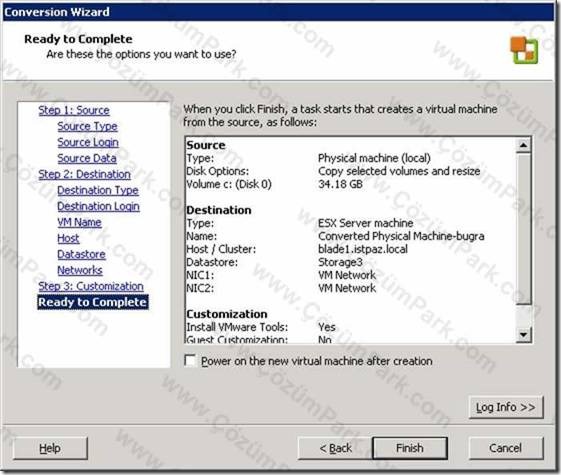Open the Source Login step

(88, 142)
